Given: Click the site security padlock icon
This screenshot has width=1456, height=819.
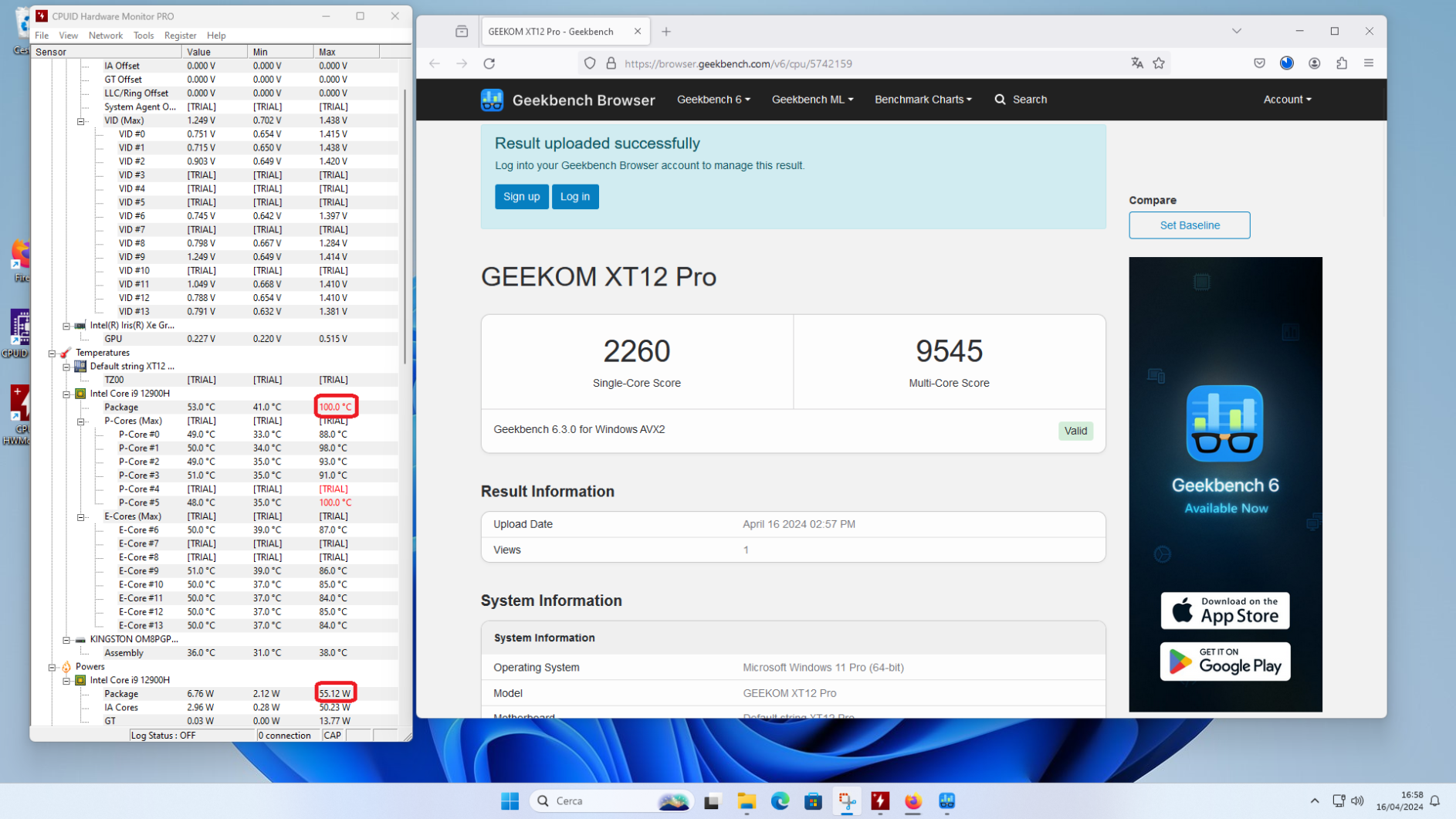Looking at the screenshot, I should pos(611,63).
